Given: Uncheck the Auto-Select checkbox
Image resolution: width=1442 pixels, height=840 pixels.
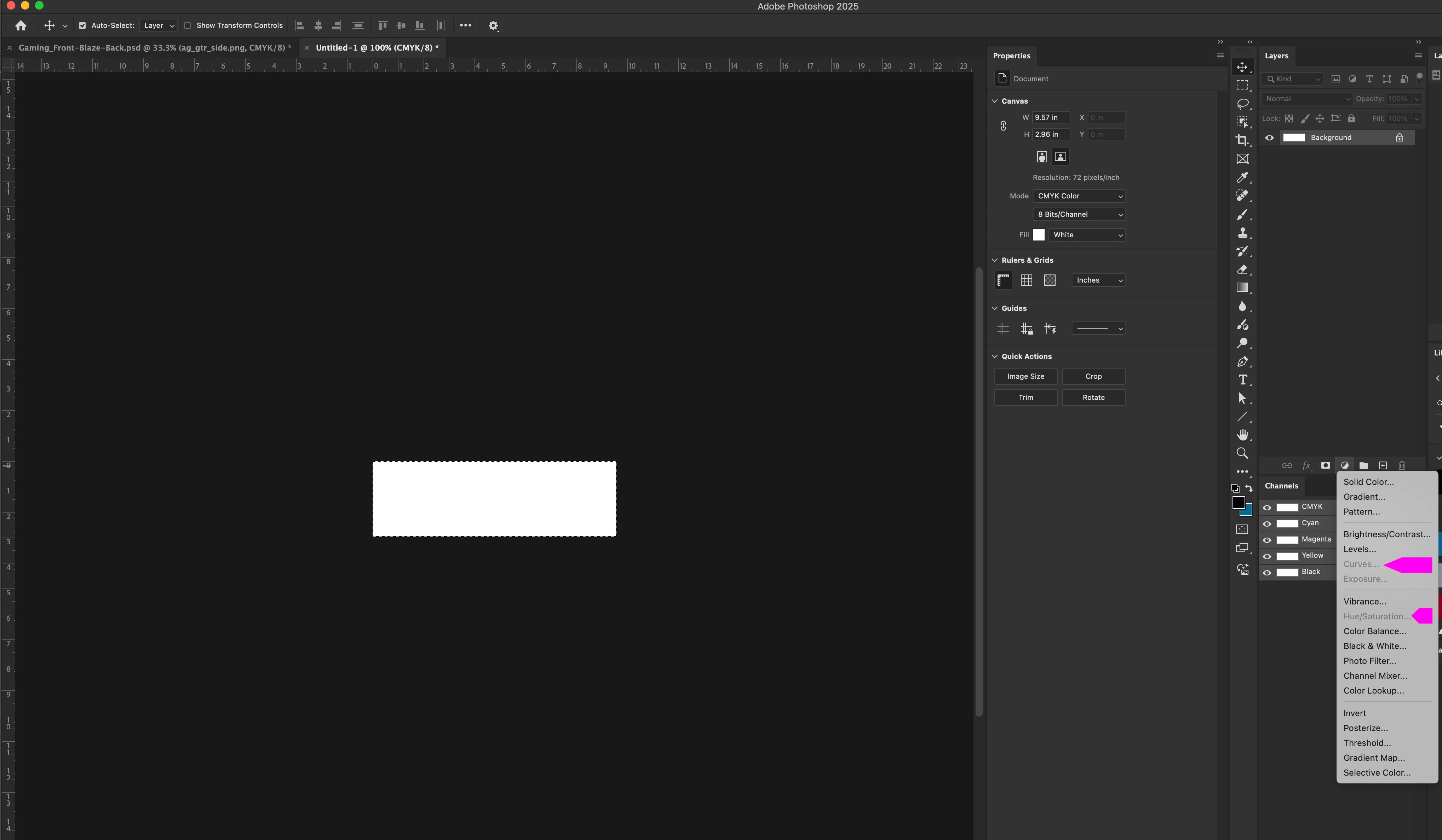Looking at the screenshot, I should pyautogui.click(x=82, y=26).
